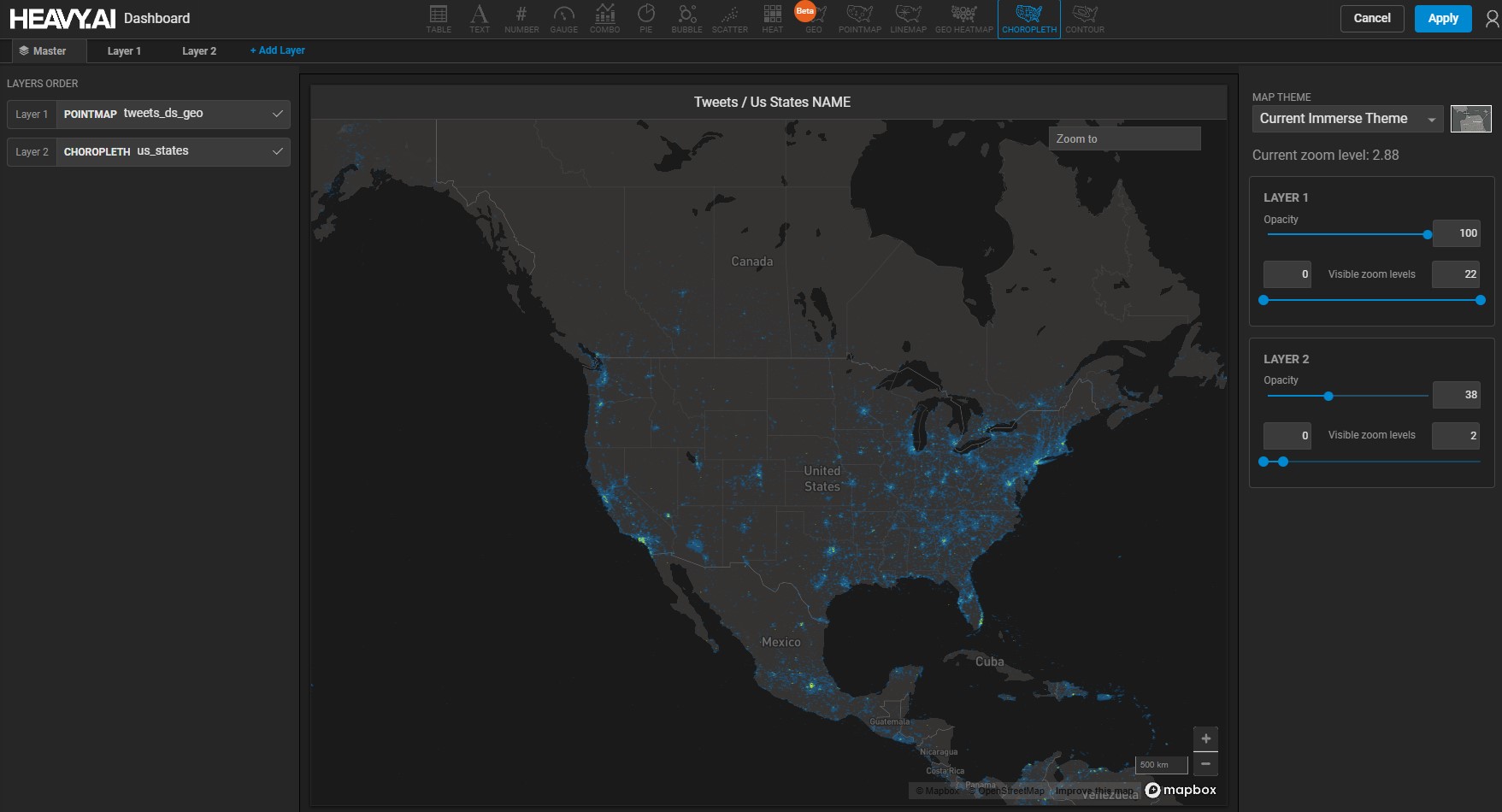Open the user profile icon
This screenshot has width=1502, height=812.
(x=1492, y=19)
